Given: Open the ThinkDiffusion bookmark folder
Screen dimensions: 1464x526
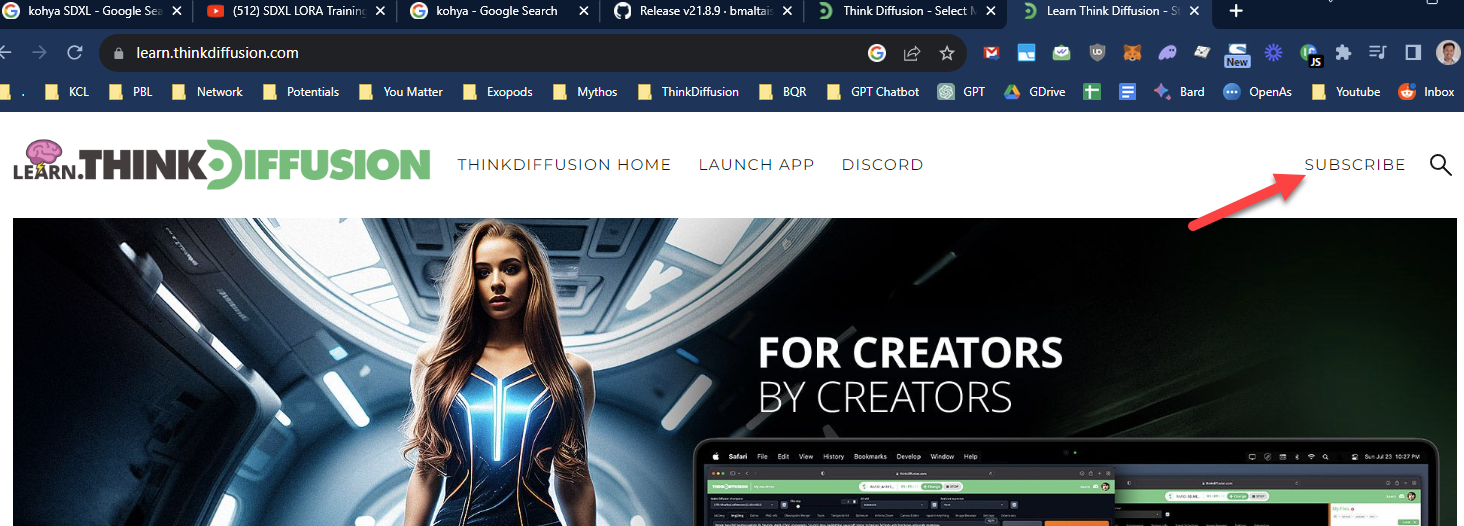Looking at the screenshot, I should pyautogui.click(x=687, y=92).
